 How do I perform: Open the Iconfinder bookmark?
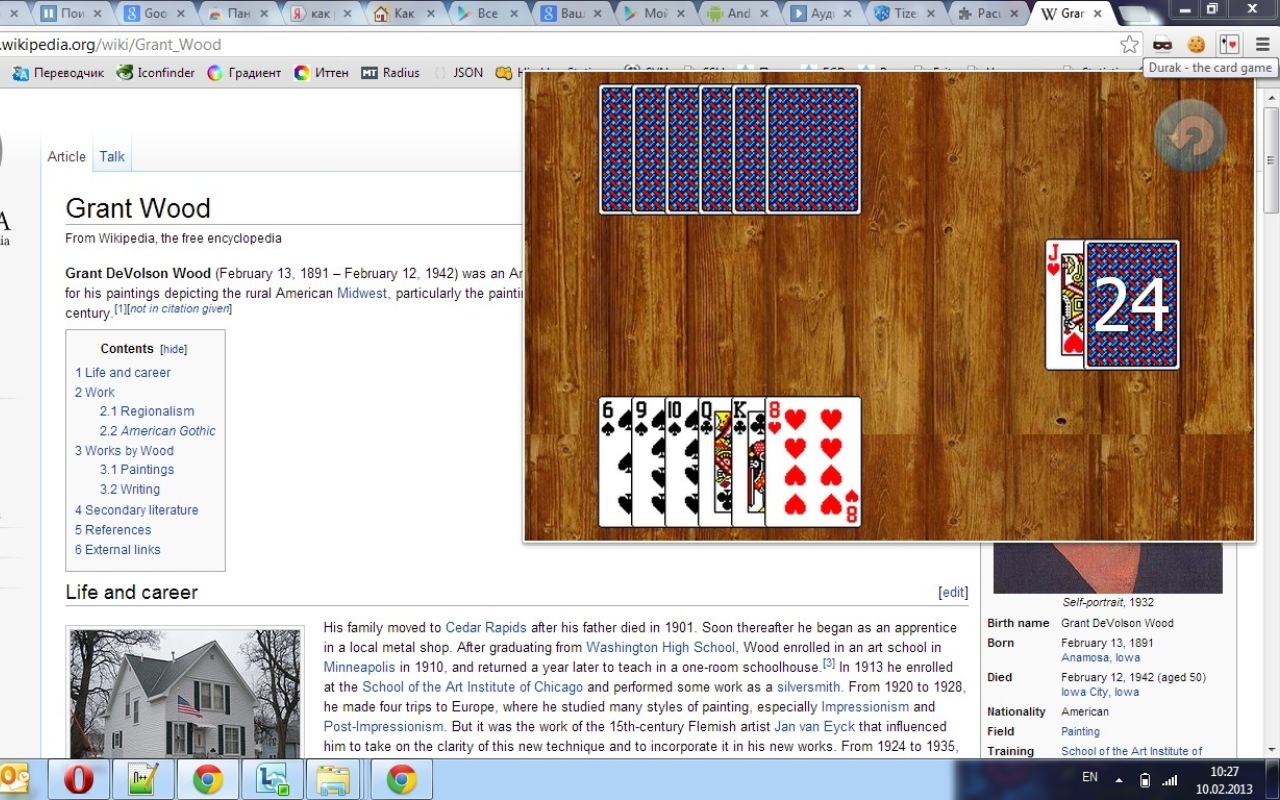(156, 73)
